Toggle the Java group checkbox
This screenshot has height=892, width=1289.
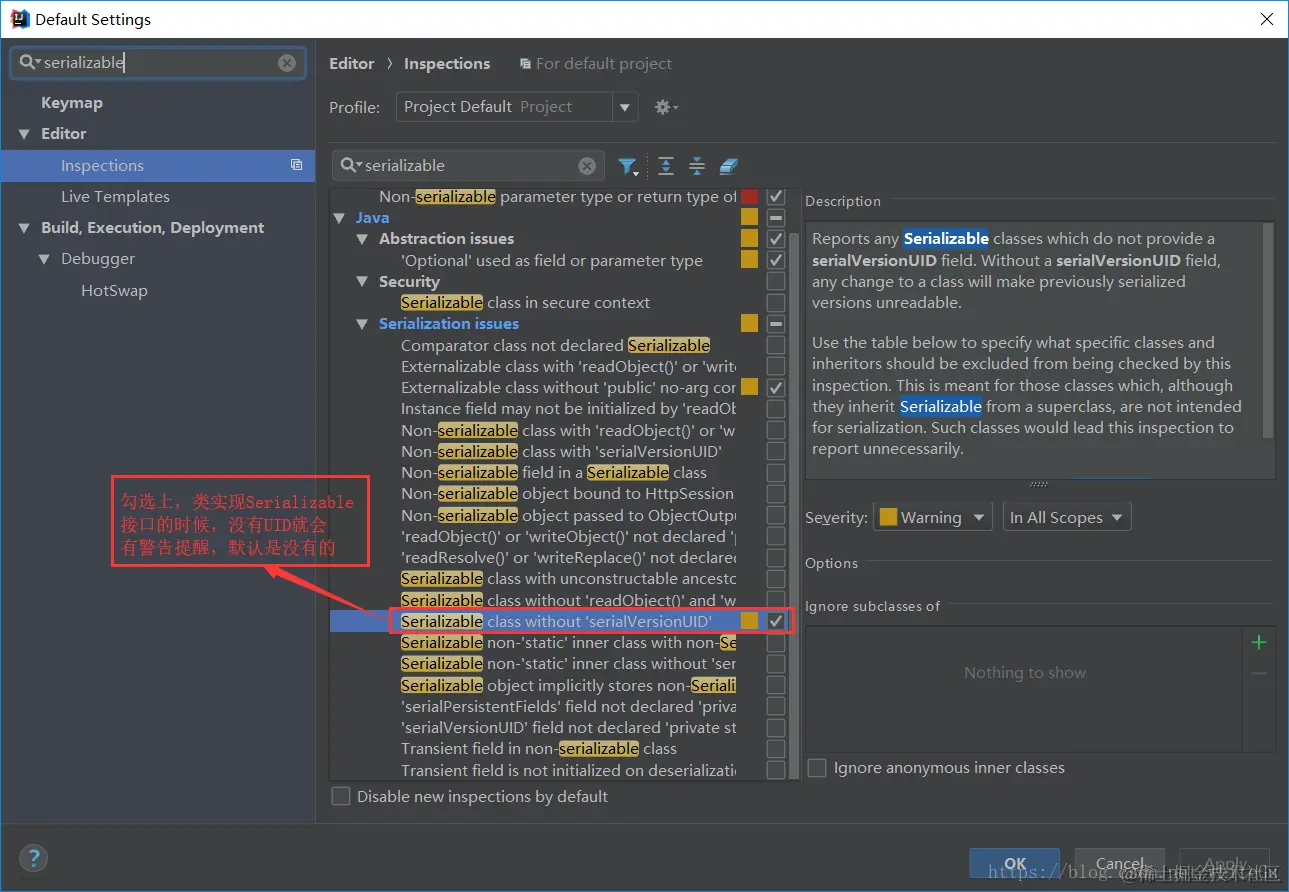point(776,218)
